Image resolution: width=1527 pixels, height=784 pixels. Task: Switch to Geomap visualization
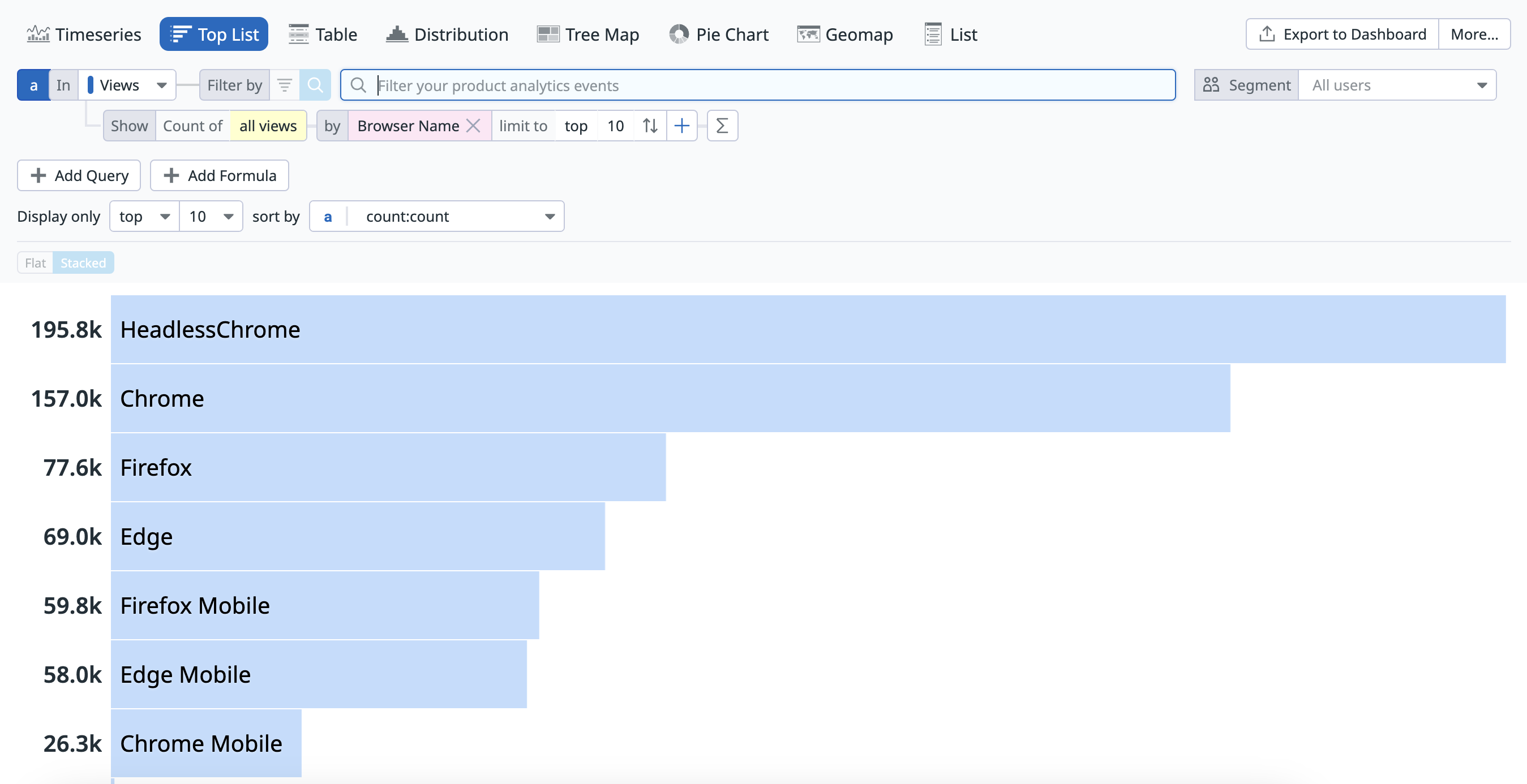(x=844, y=35)
